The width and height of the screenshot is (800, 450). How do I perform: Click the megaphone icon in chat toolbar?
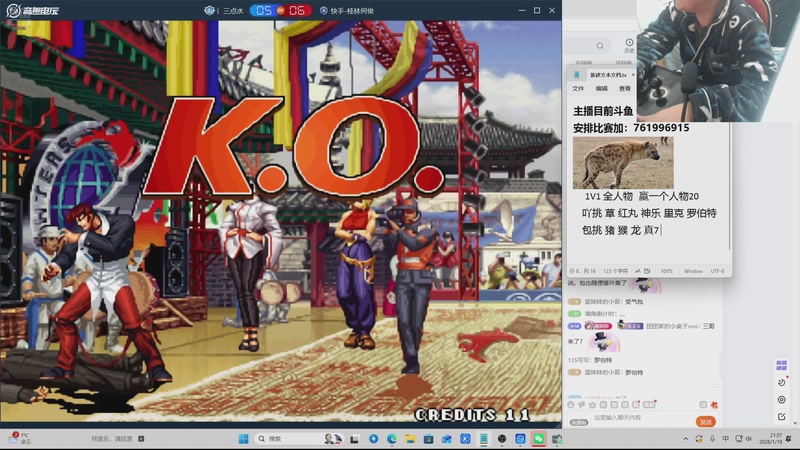point(581,405)
